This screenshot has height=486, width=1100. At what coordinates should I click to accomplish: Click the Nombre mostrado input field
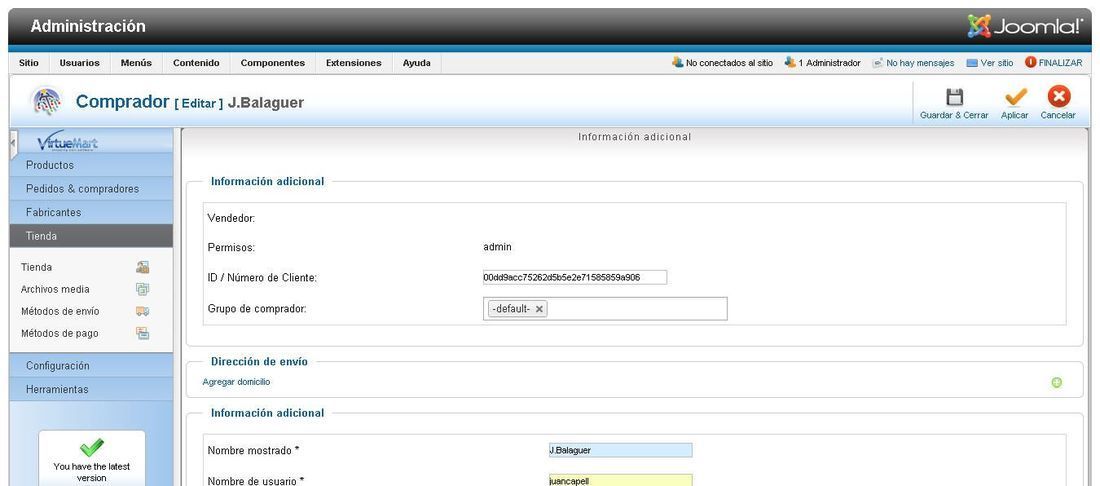click(x=620, y=450)
